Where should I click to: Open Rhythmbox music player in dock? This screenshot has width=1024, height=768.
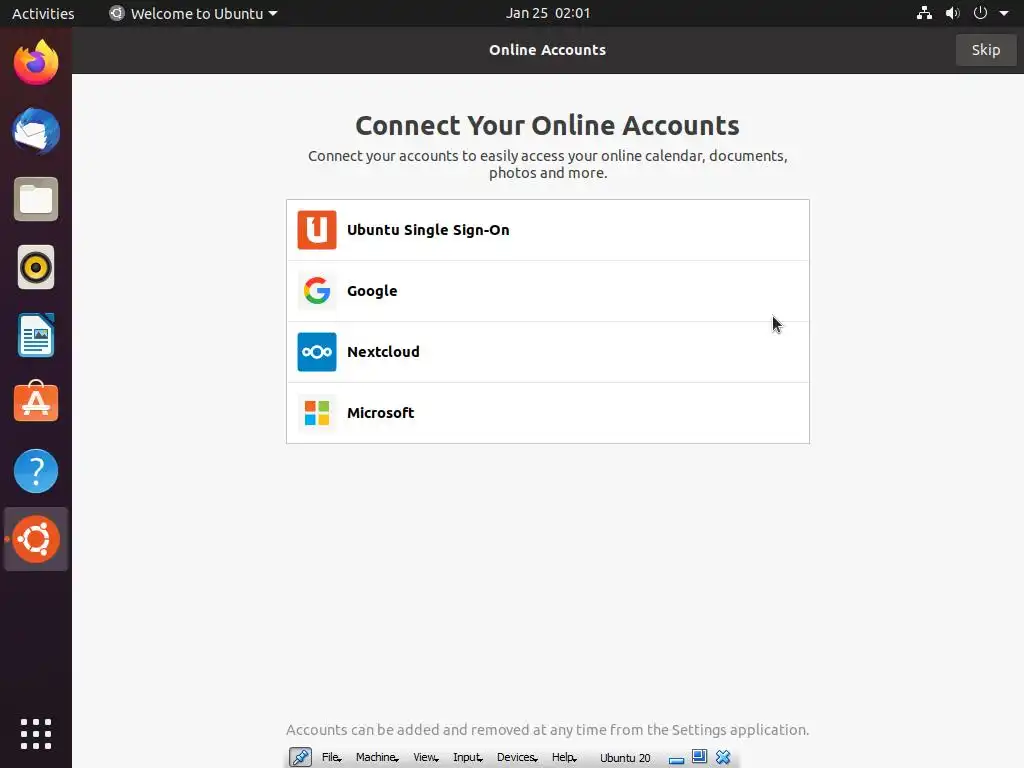coord(36,267)
